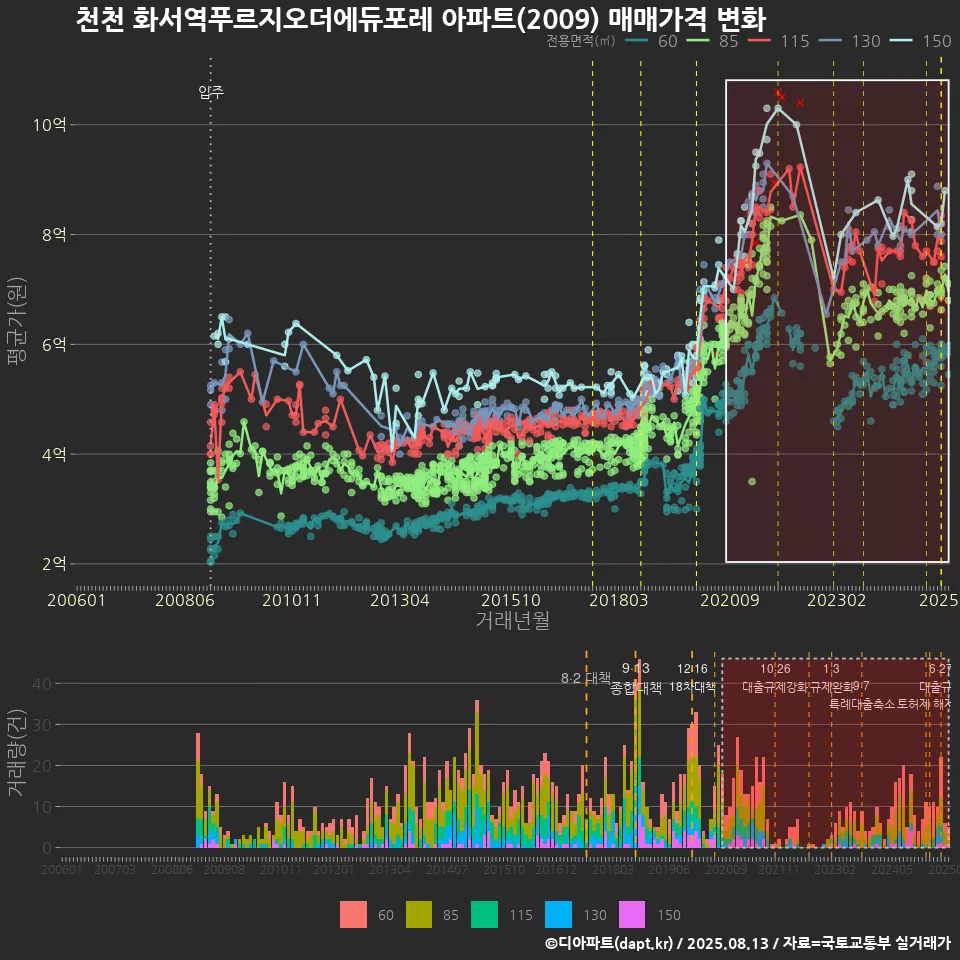Click the '4억' price axis label
Viewport: 960px width, 960px height.
[x=54, y=454]
